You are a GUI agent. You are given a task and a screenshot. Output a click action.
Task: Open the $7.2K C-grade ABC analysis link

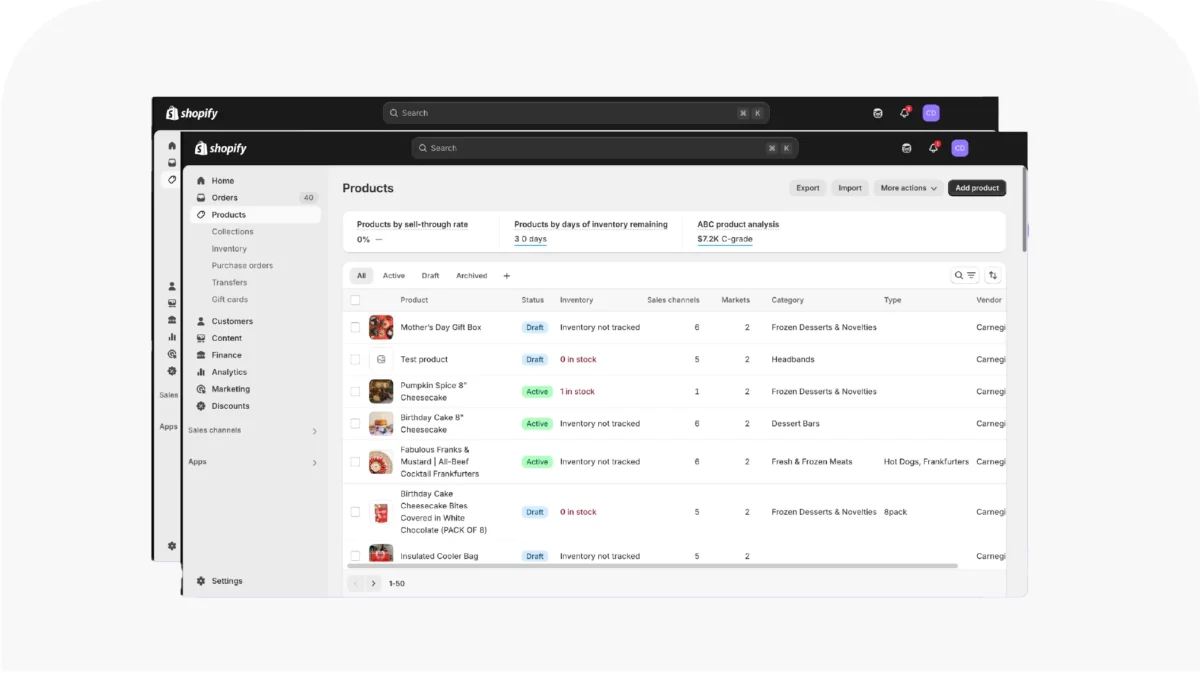point(725,239)
